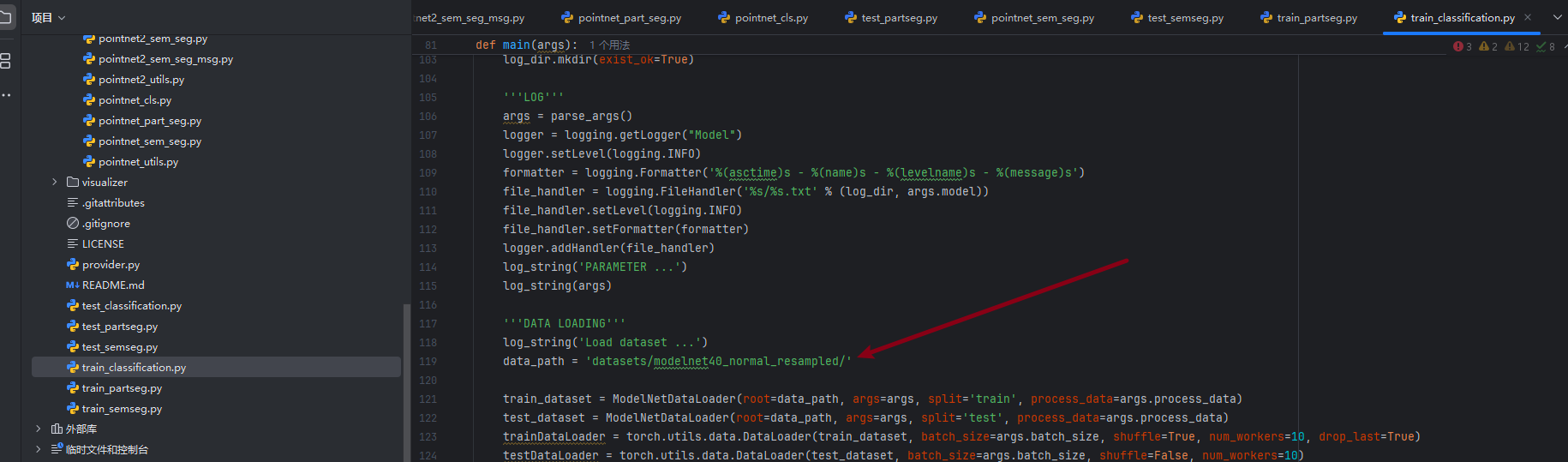
Task: Select the visualizer folder icon
Action: (73, 182)
